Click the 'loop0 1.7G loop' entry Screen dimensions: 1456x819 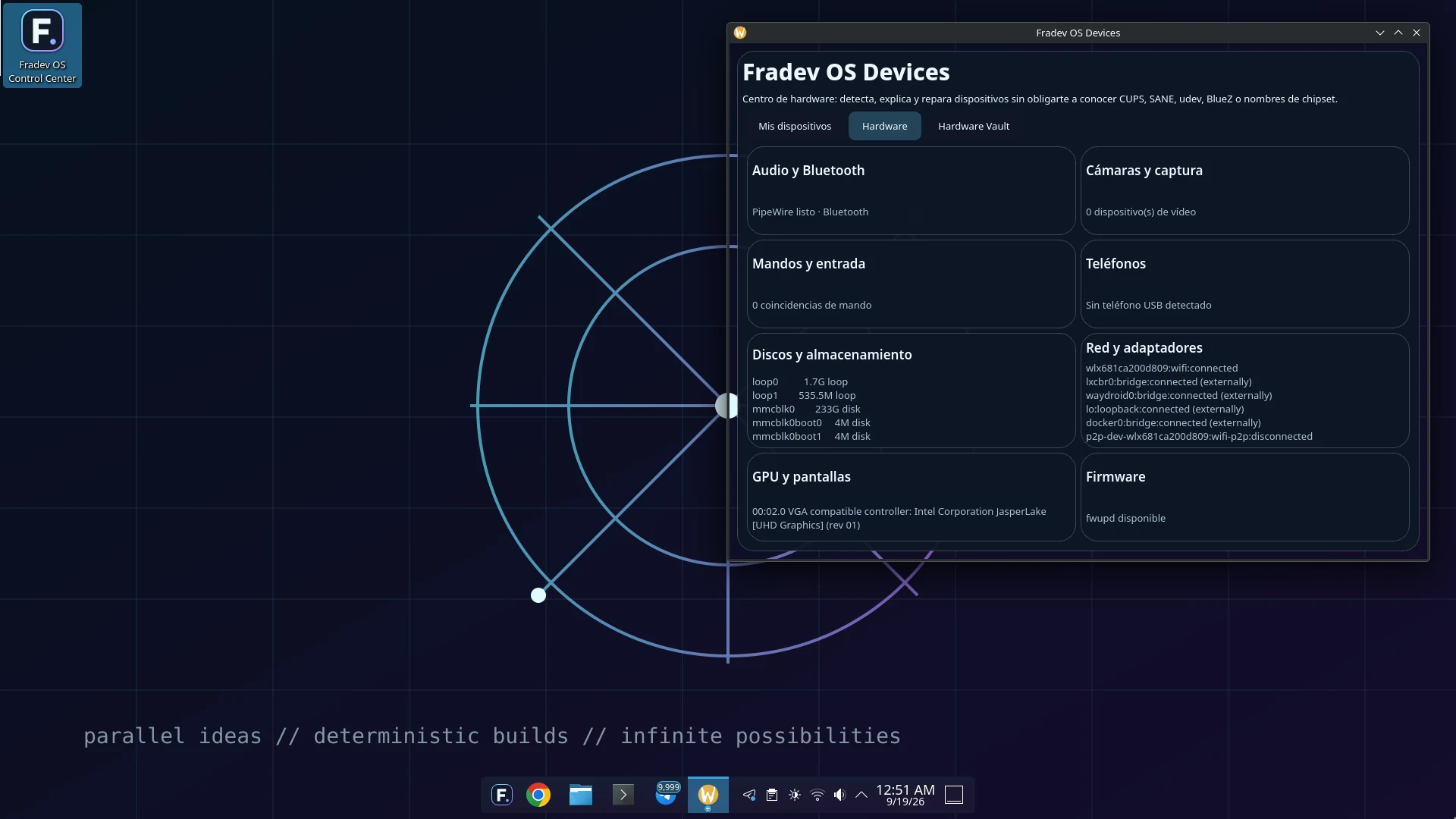(x=800, y=381)
